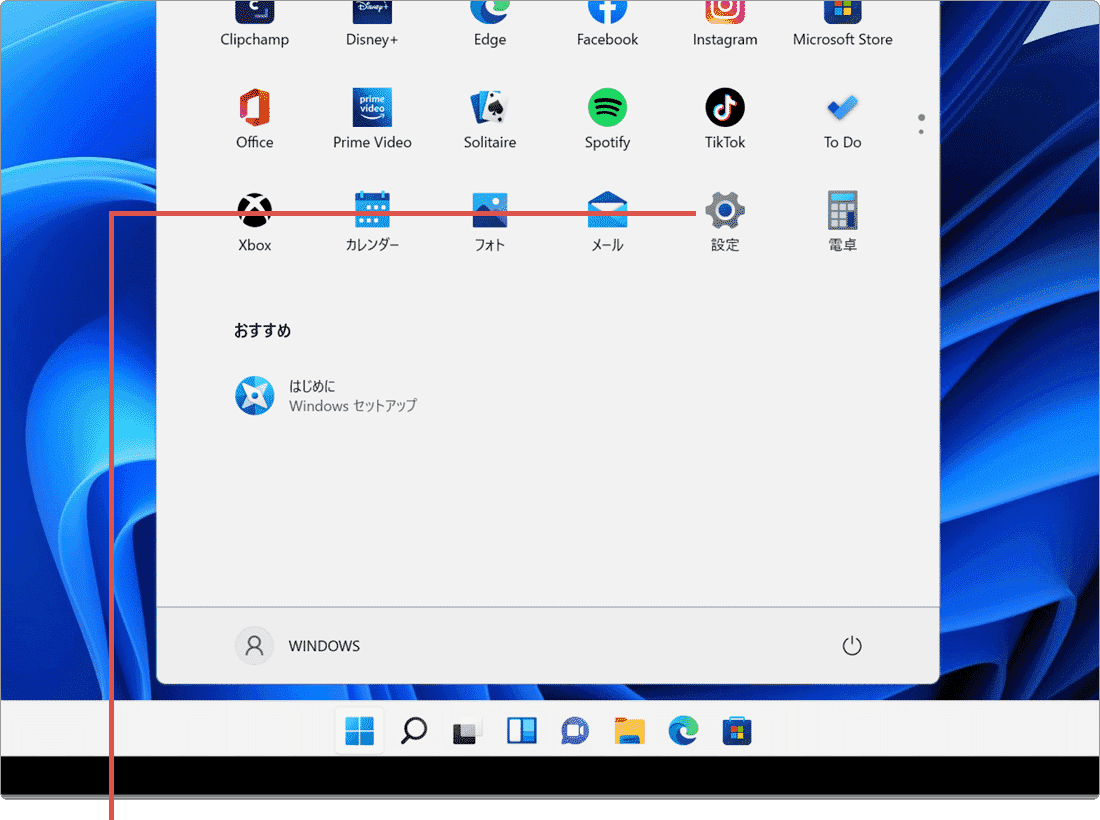Open the メール (Mail) app
The width and height of the screenshot is (1100, 820).
pyautogui.click(x=608, y=222)
